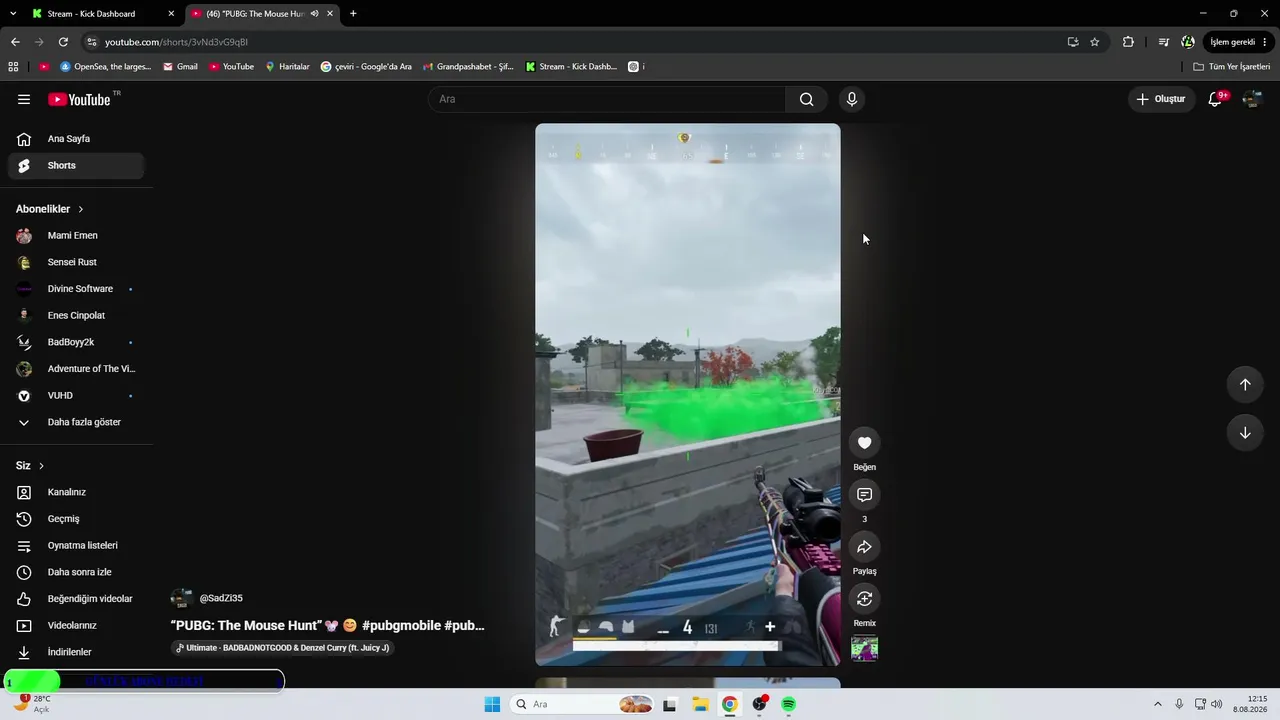Click the search magnifier button
The width and height of the screenshot is (1280, 720).
tap(806, 99)
